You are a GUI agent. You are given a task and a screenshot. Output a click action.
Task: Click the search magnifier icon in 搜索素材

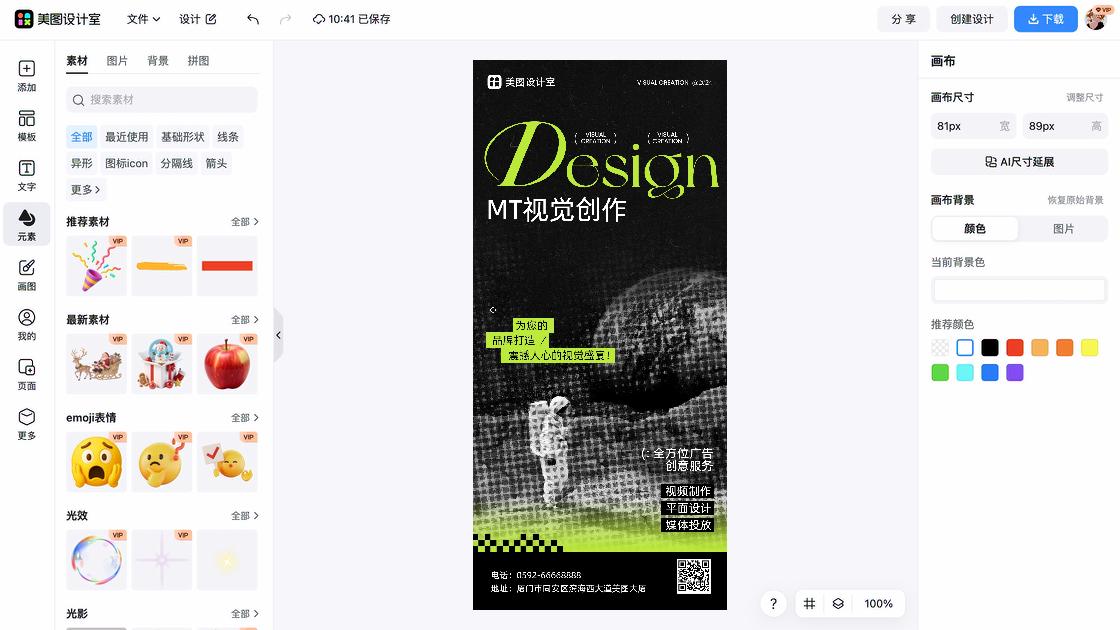(79, 100)
